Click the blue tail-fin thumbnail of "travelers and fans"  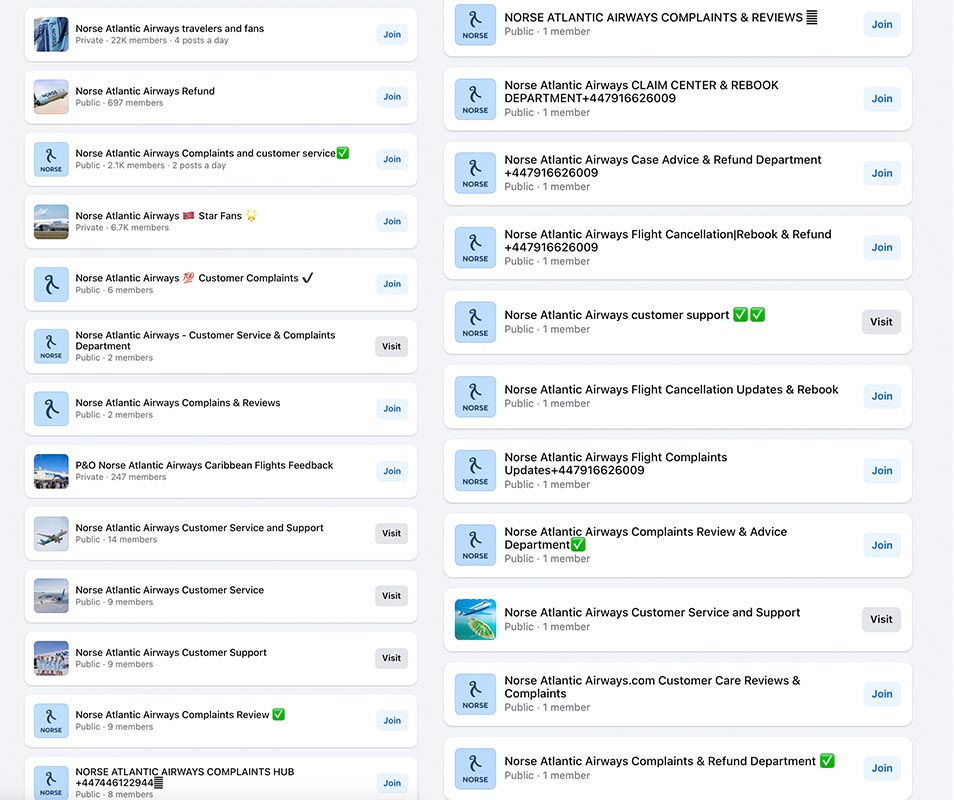coord(51,34)
